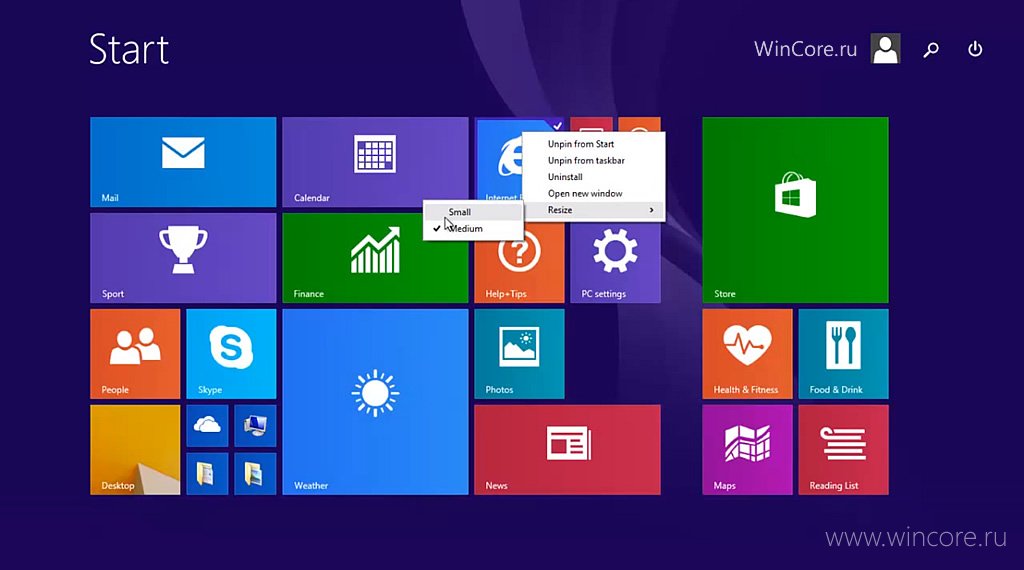Select Unpin from taskbar
1024x570 pixels.
pyautogui.click(x=594, y=161)
